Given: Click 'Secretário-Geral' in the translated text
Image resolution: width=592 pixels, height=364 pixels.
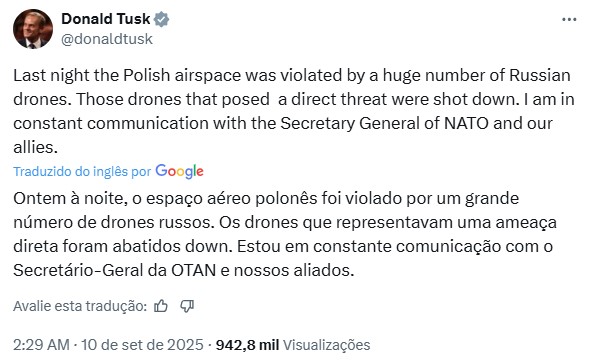Looking at the screenshot, I should pos(79,270).
